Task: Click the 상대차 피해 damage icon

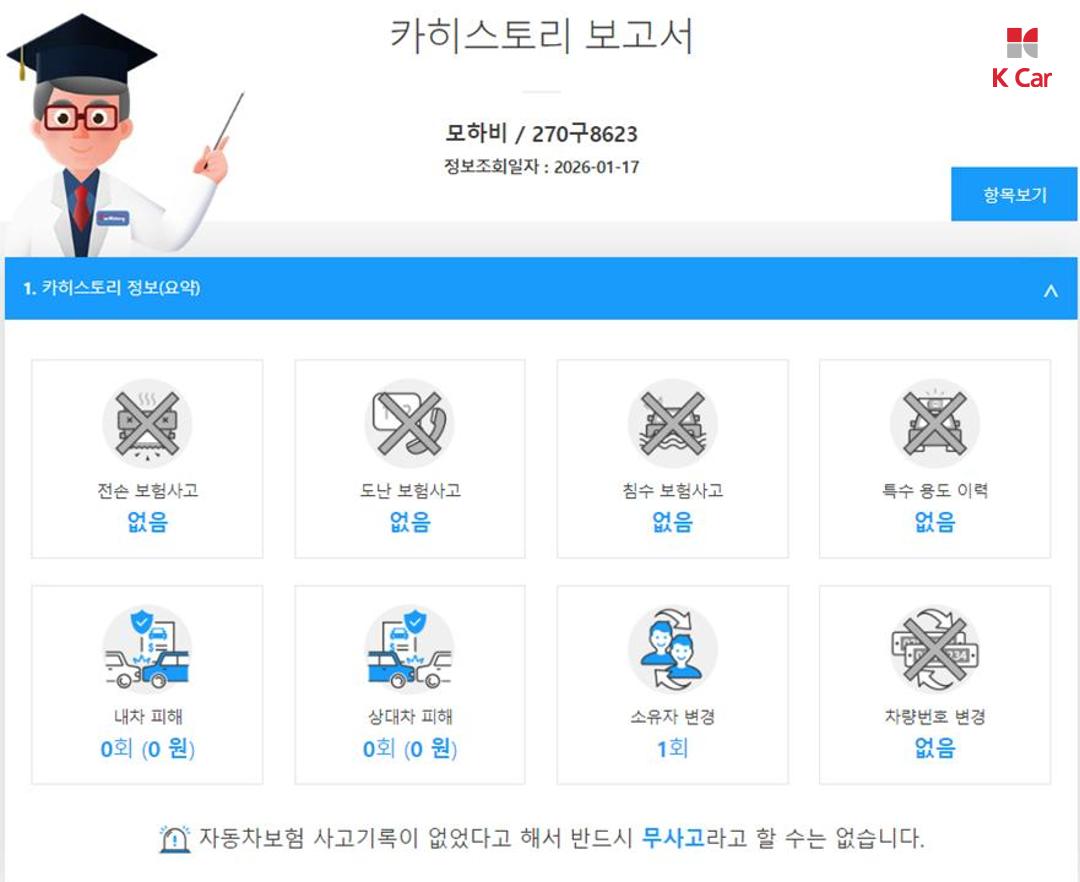Action: click(409, 649)
